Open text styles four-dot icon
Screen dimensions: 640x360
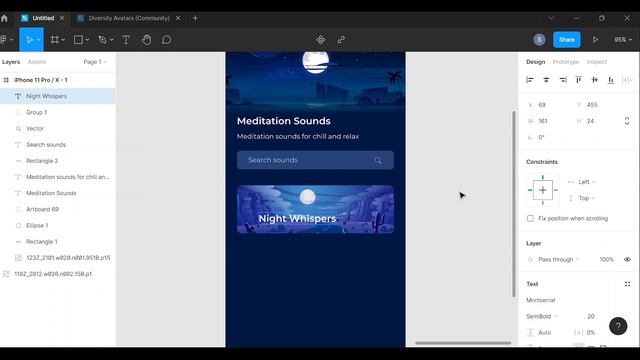(627, 284)
